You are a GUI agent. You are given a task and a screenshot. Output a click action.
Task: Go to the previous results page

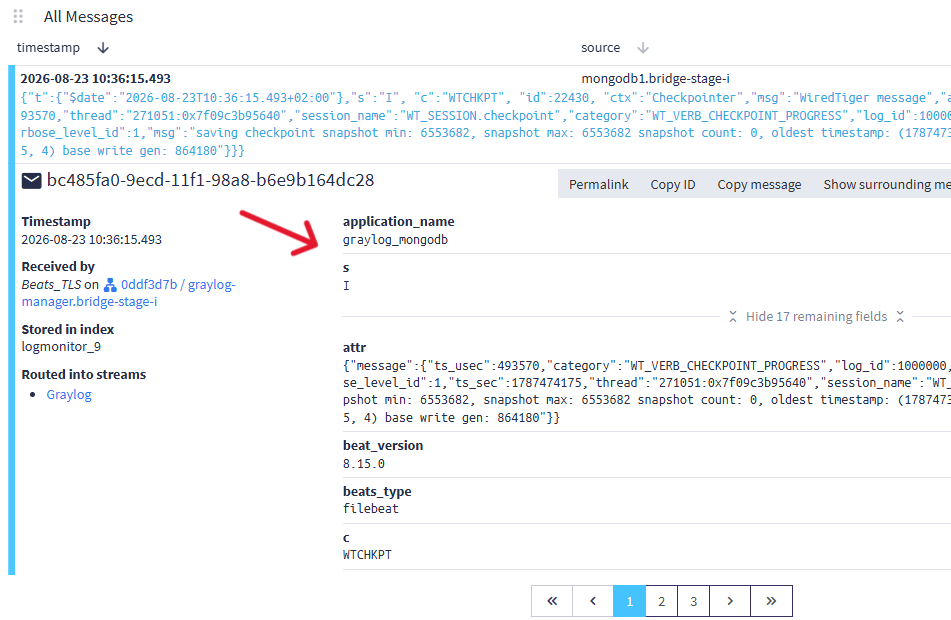point(593,601)
